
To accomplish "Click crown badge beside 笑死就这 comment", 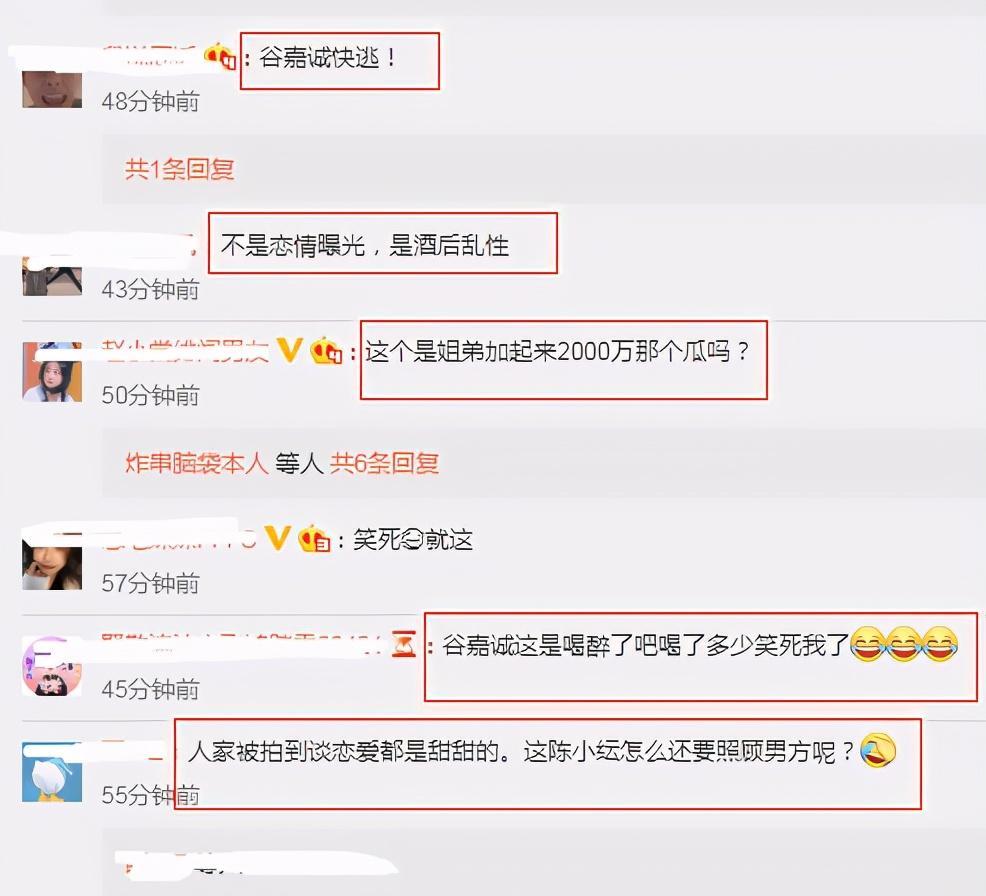I will tap(314, 539).
